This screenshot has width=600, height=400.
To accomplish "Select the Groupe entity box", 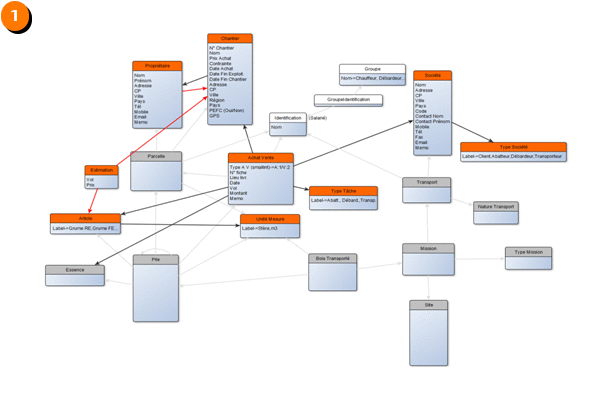I will (x=372, y=73).
